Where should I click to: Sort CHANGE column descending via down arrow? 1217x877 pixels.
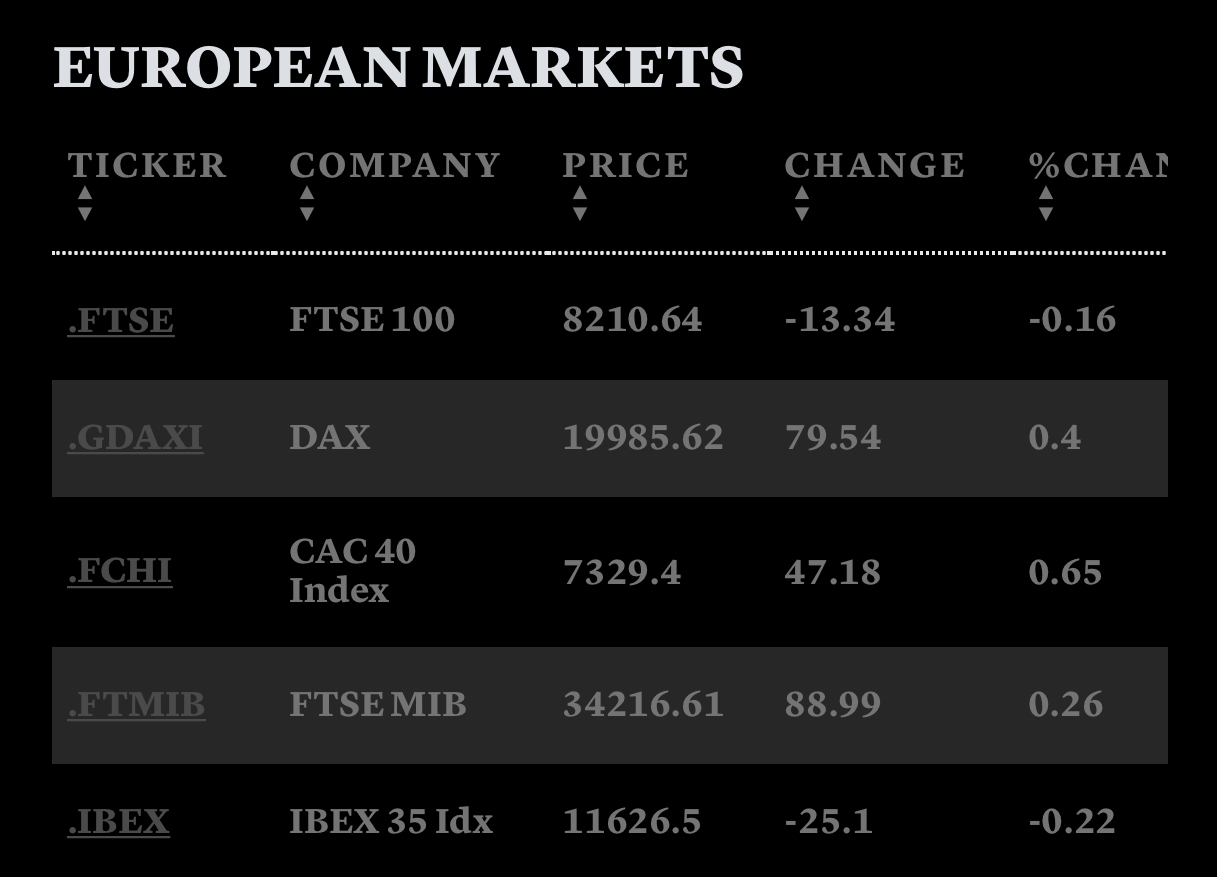coord(802,213)
